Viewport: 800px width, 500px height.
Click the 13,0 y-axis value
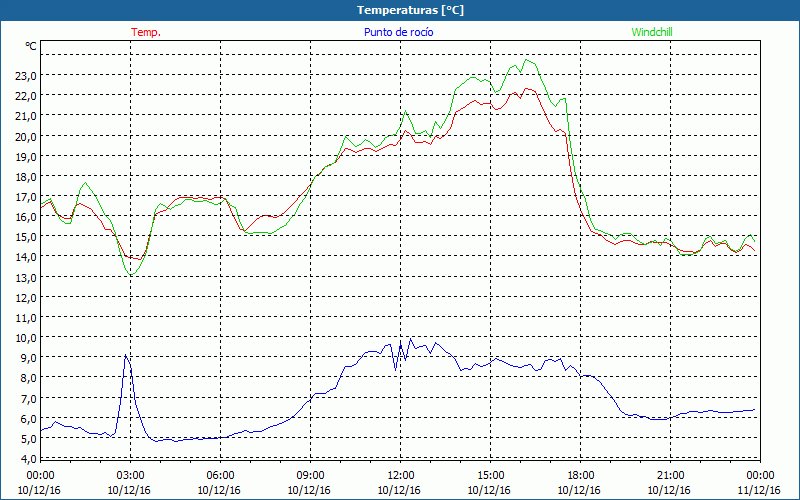tap(27, 278)
